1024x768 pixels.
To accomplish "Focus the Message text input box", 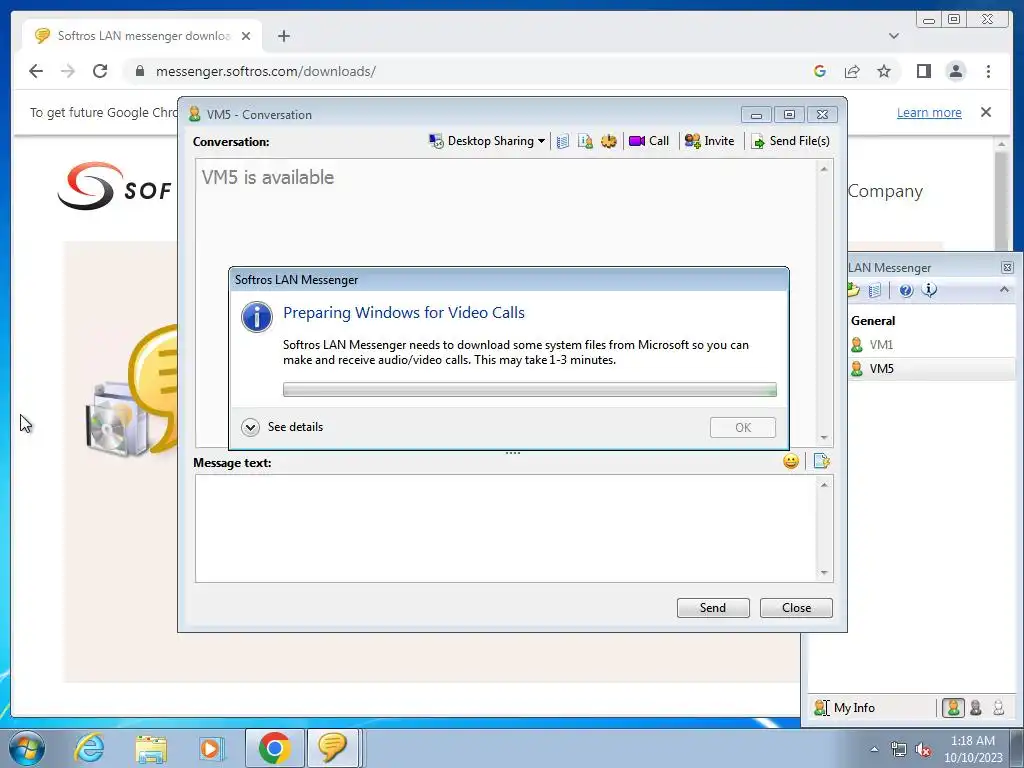I will click(505, 528).
